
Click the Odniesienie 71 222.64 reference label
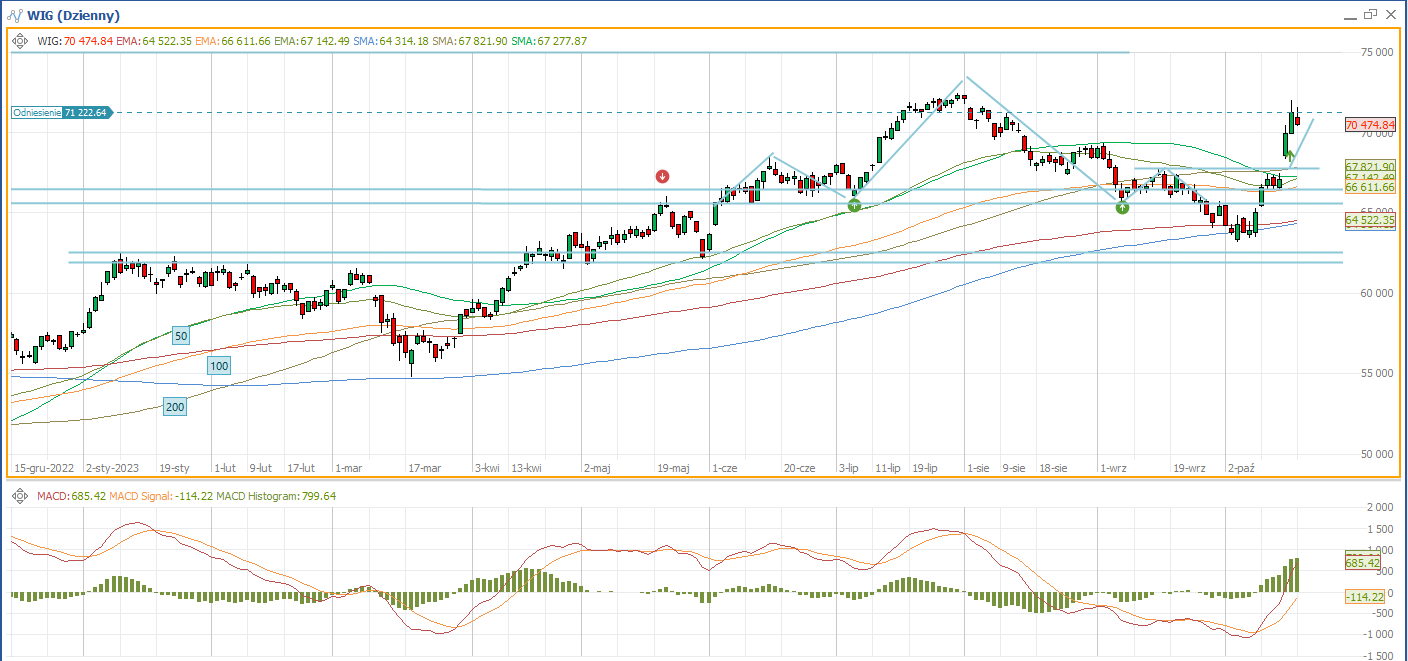point(60,113)
